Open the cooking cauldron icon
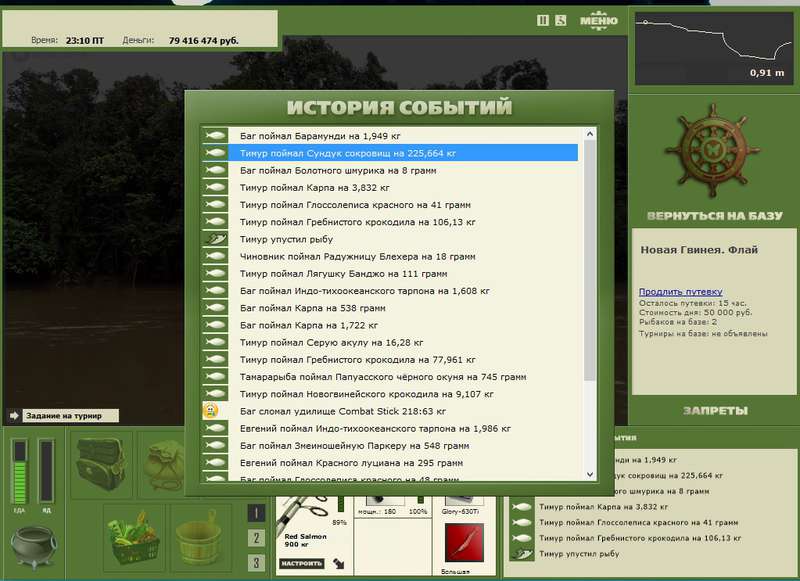Screen dimensions: 800x581 [34, 548]
